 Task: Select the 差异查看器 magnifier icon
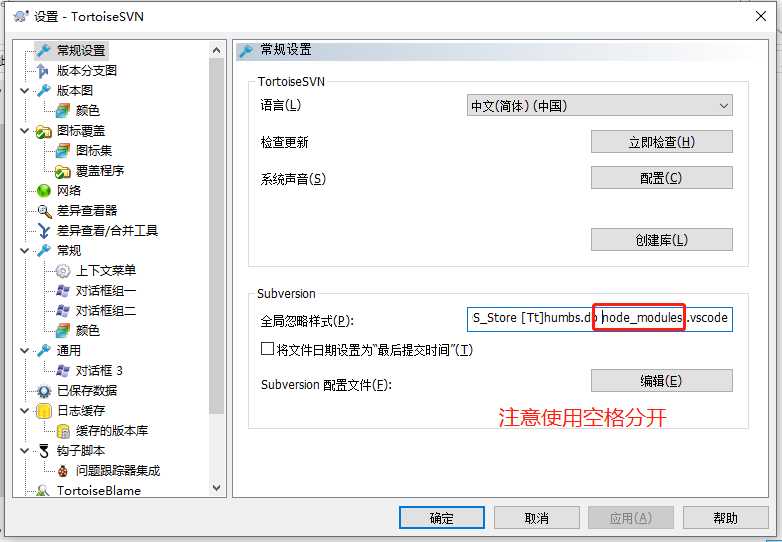tap(44, 211)
